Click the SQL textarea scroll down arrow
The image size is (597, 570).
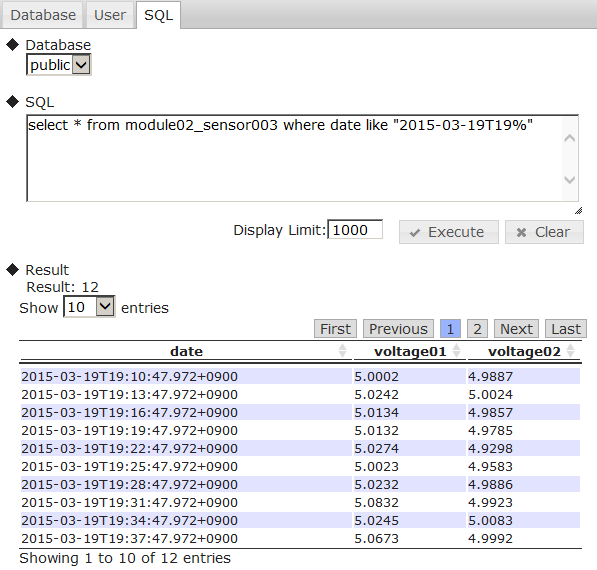570,180
